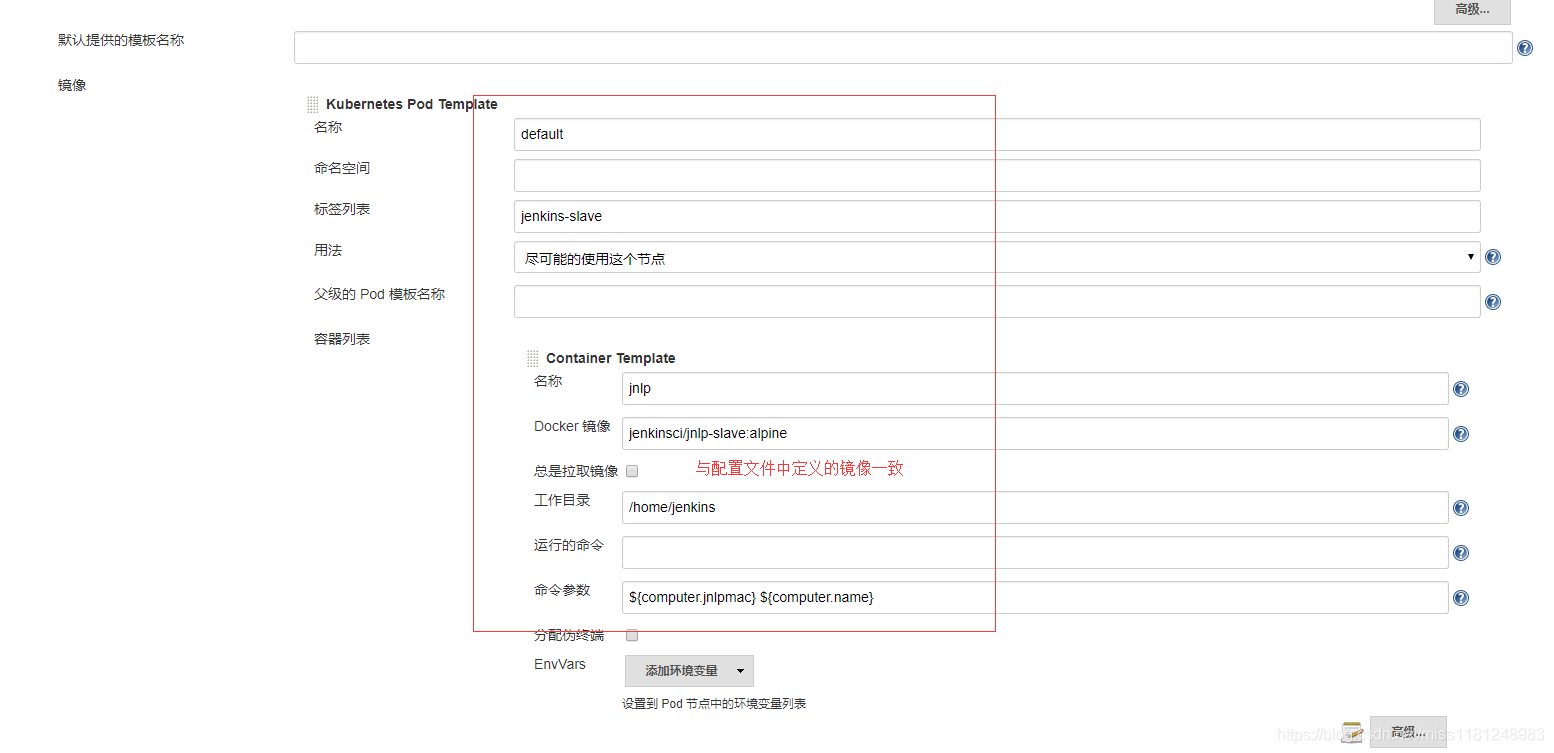Click the EnvVars label
The image size is (1554, 753).
click(560, 664)
